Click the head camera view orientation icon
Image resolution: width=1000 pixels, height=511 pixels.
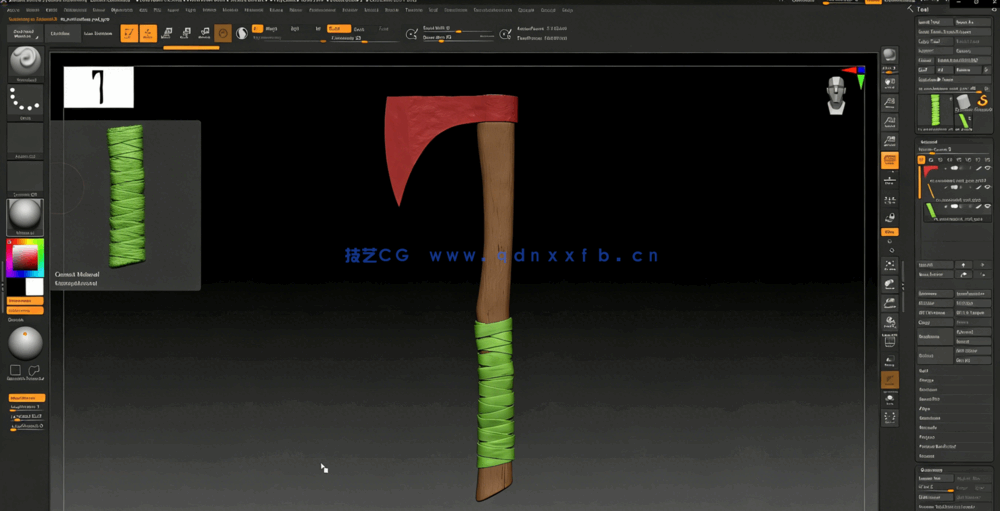[837, 95]
